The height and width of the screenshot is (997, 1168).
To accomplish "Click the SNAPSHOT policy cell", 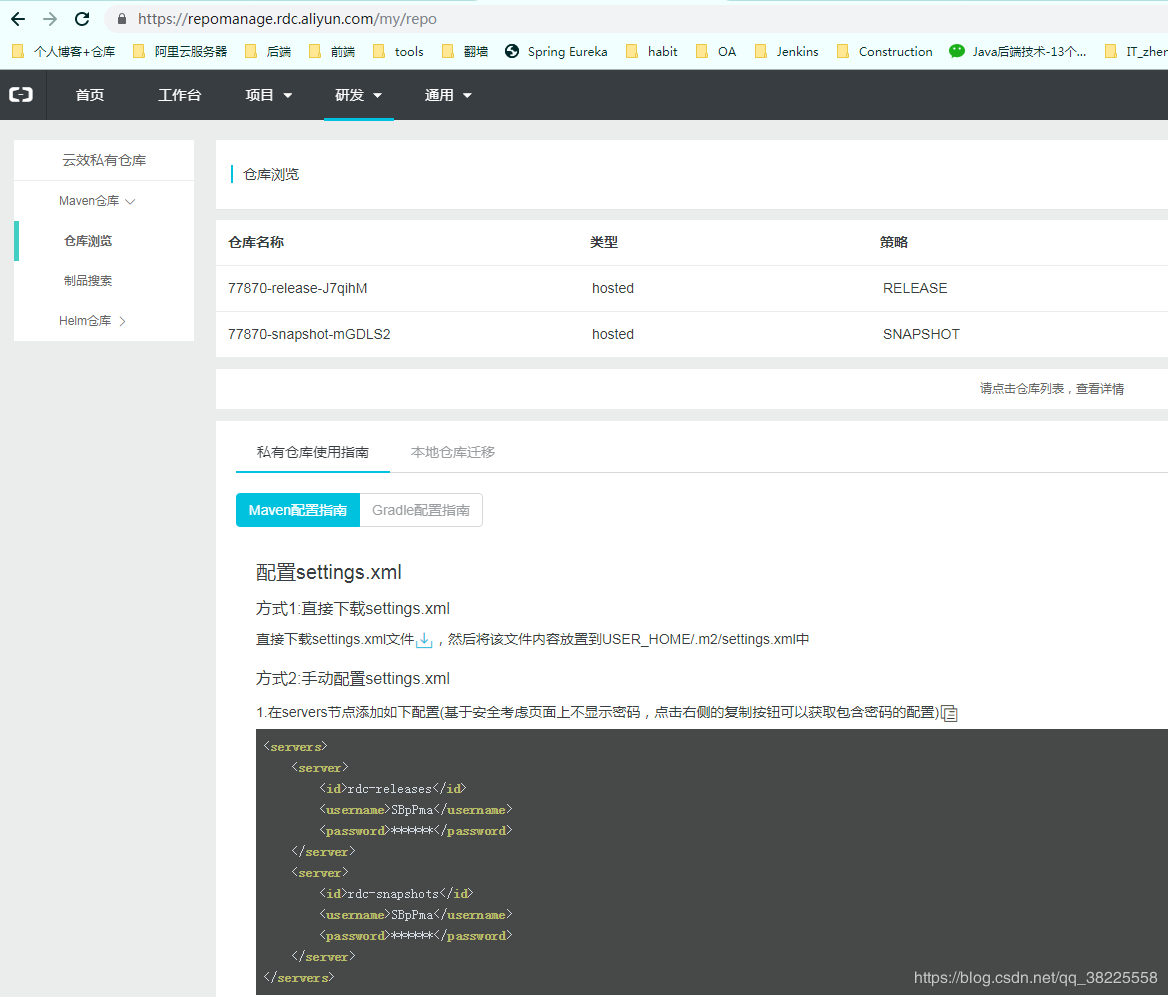I will coord(921,335).
